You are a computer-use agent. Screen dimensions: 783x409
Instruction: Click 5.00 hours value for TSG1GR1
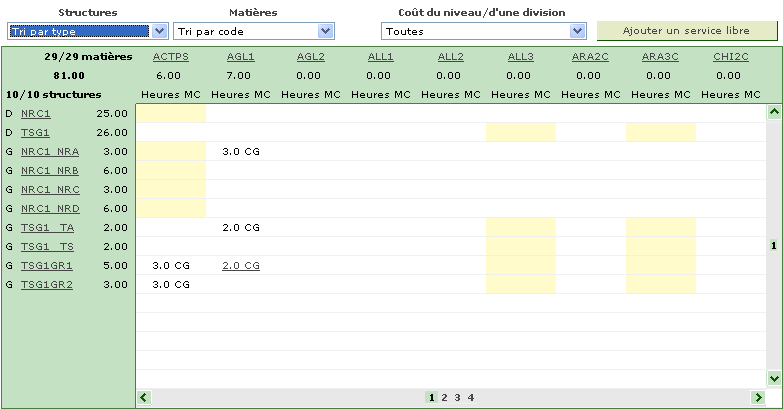pyautogui.click(x=115, y=265)
